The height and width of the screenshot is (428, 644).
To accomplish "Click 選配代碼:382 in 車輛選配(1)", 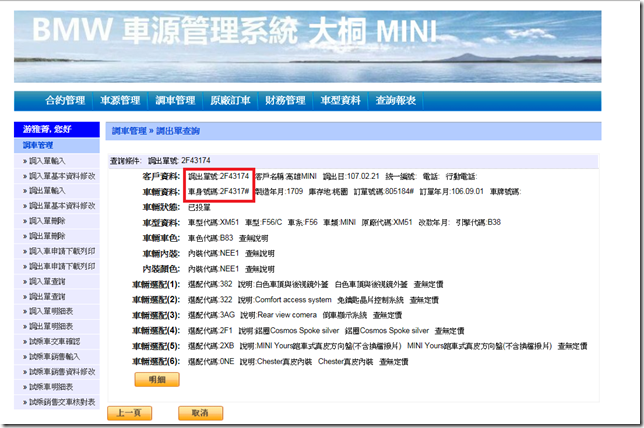I will click(x=210, y=284).
